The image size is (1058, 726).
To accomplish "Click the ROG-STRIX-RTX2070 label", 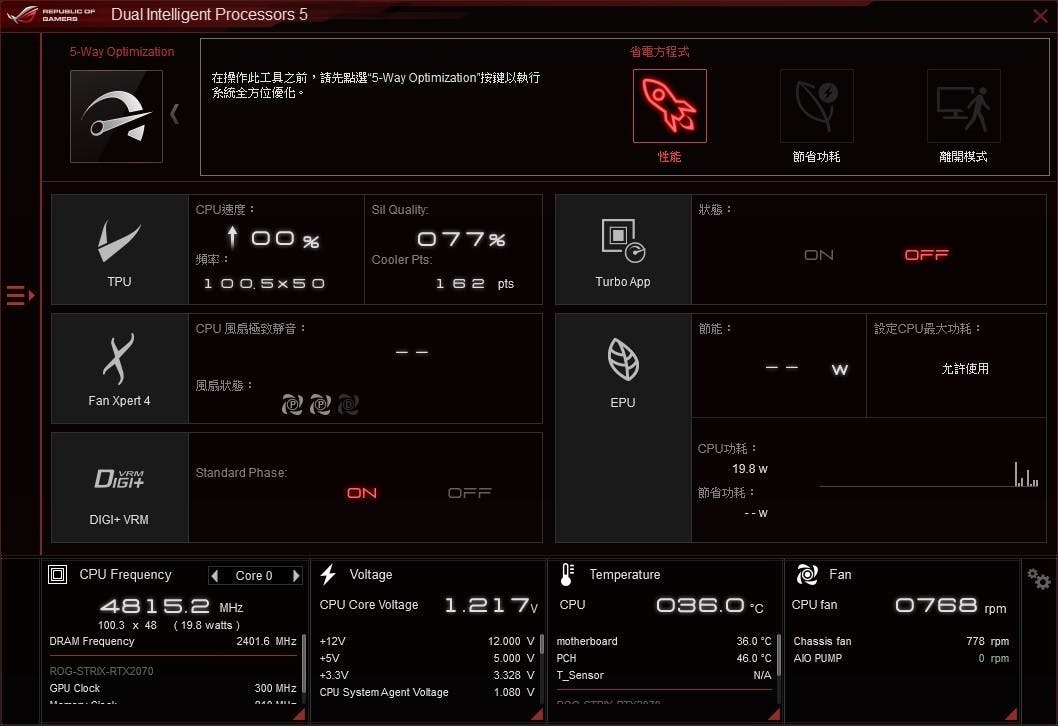I will [101, 671].
